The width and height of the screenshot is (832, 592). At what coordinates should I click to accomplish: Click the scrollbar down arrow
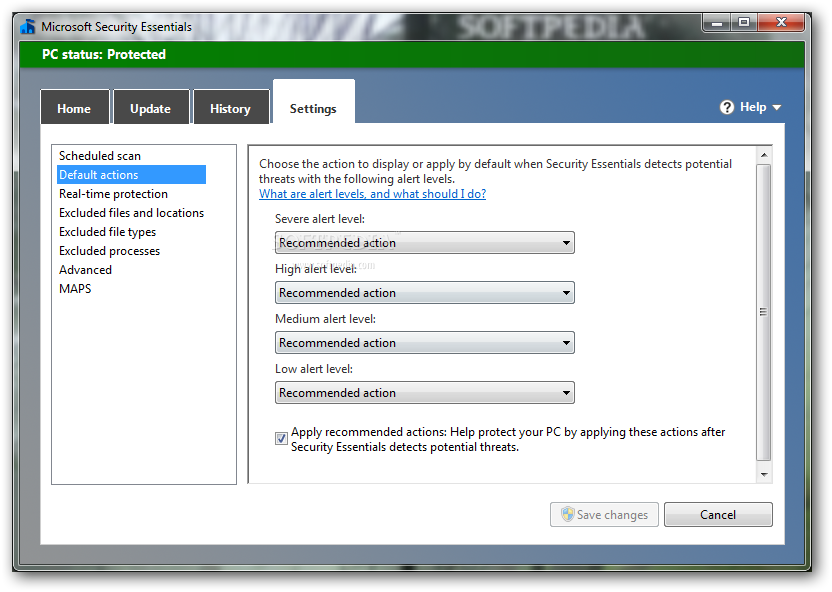click(x=764, y=475)
